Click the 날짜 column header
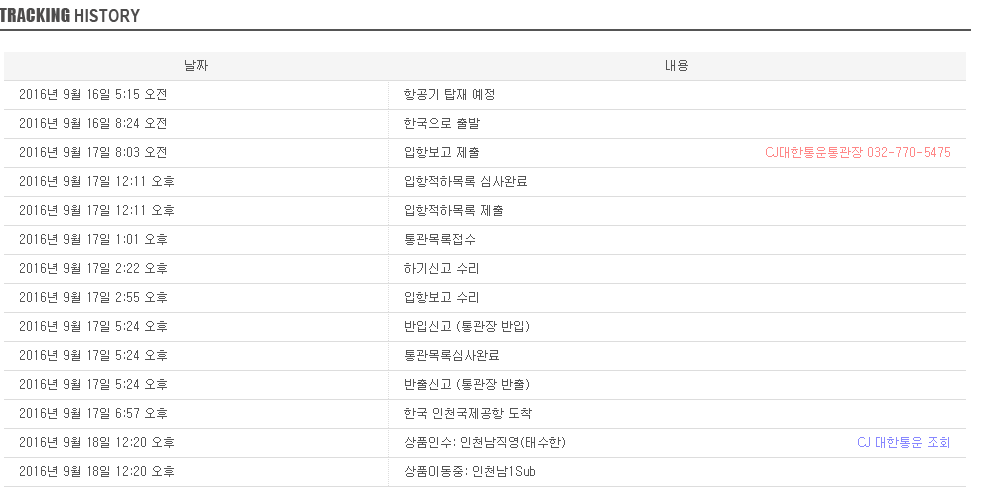Viewport: 1006px width, 492px height. point(196,66)
